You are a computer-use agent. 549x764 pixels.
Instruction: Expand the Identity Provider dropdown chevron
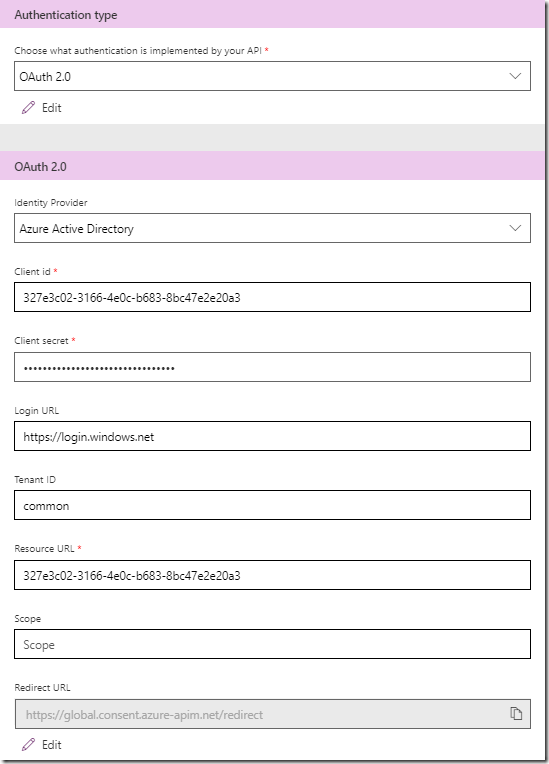515,228
